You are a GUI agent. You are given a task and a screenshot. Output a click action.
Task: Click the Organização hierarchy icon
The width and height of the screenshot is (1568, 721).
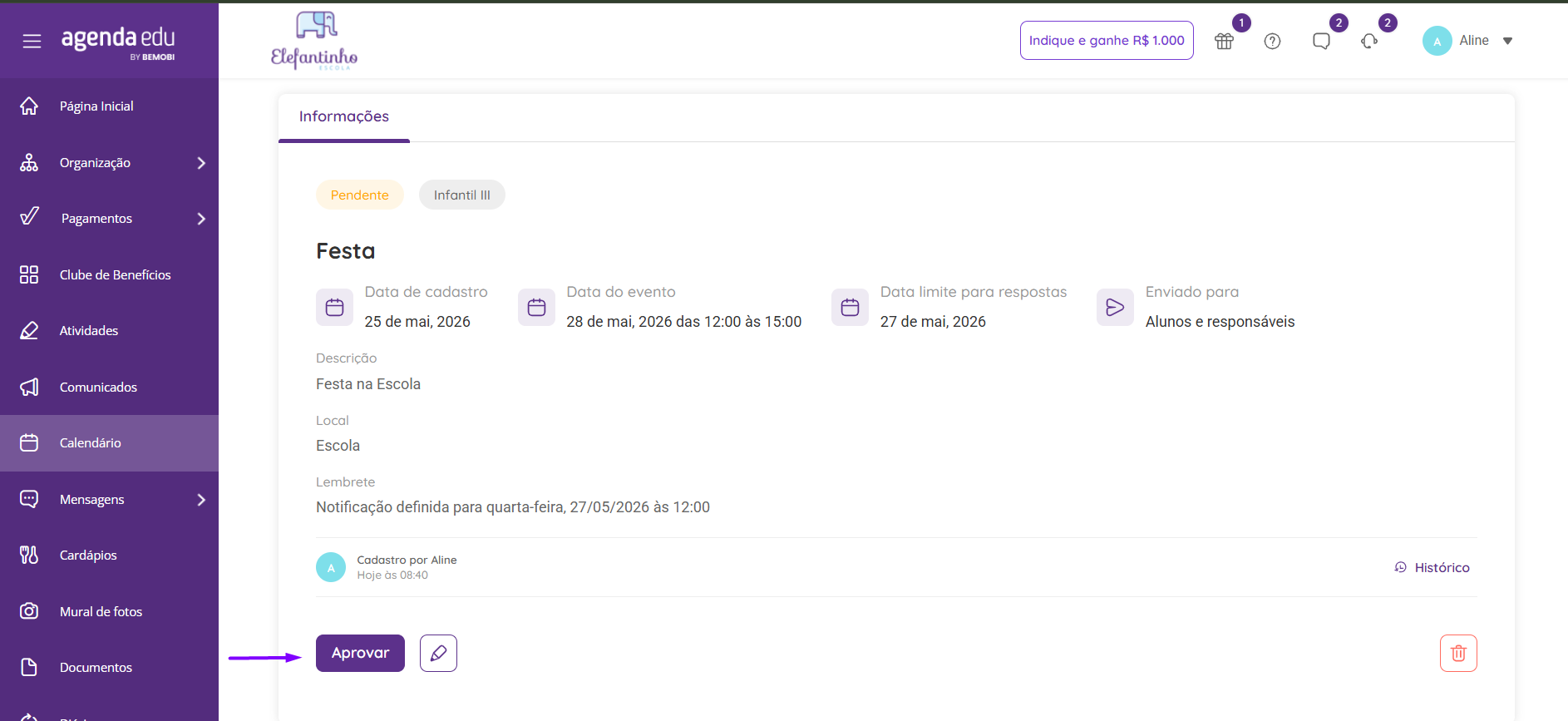[x=29, y=162]
